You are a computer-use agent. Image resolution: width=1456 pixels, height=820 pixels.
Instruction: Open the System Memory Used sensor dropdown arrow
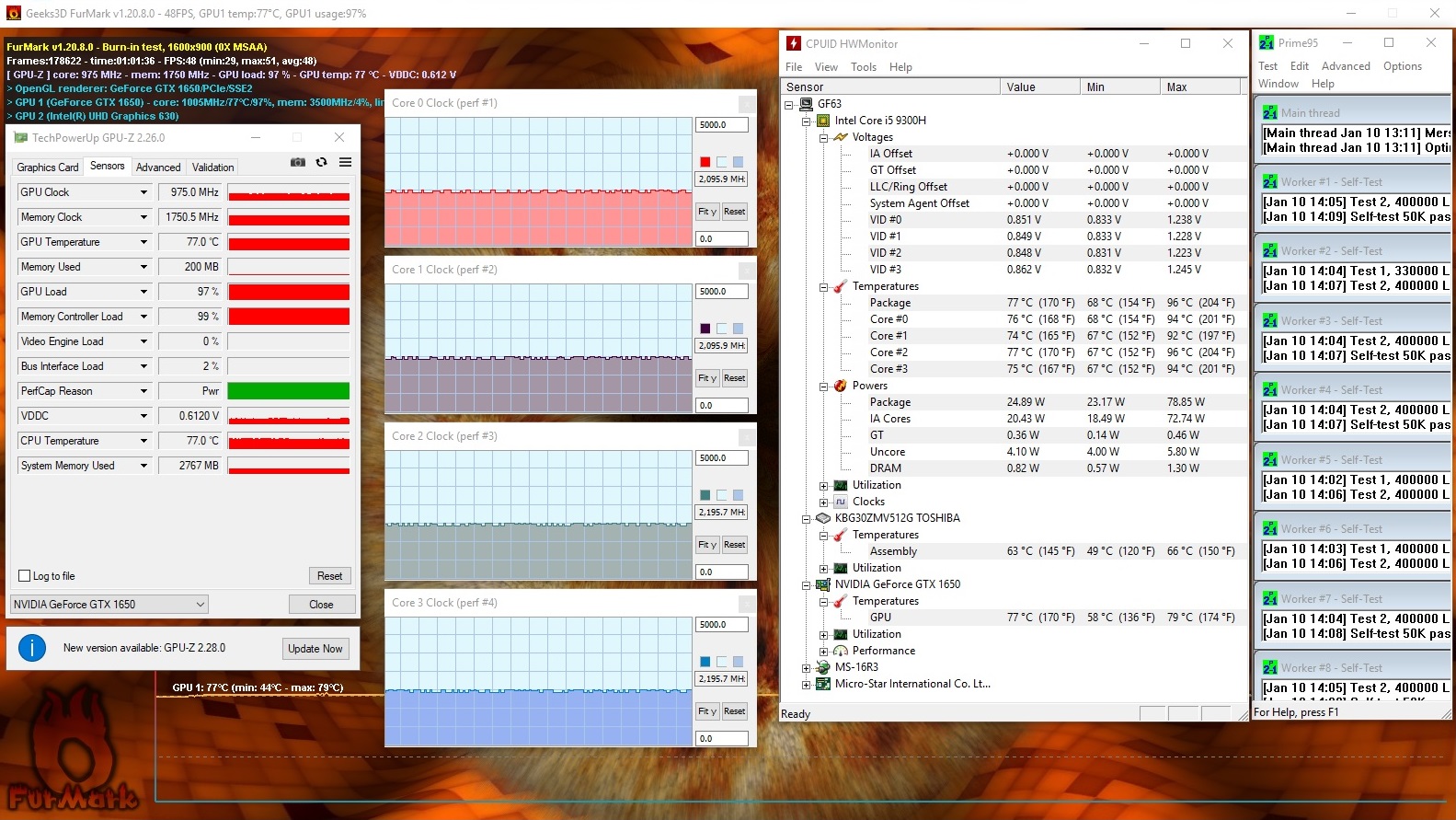143,466
